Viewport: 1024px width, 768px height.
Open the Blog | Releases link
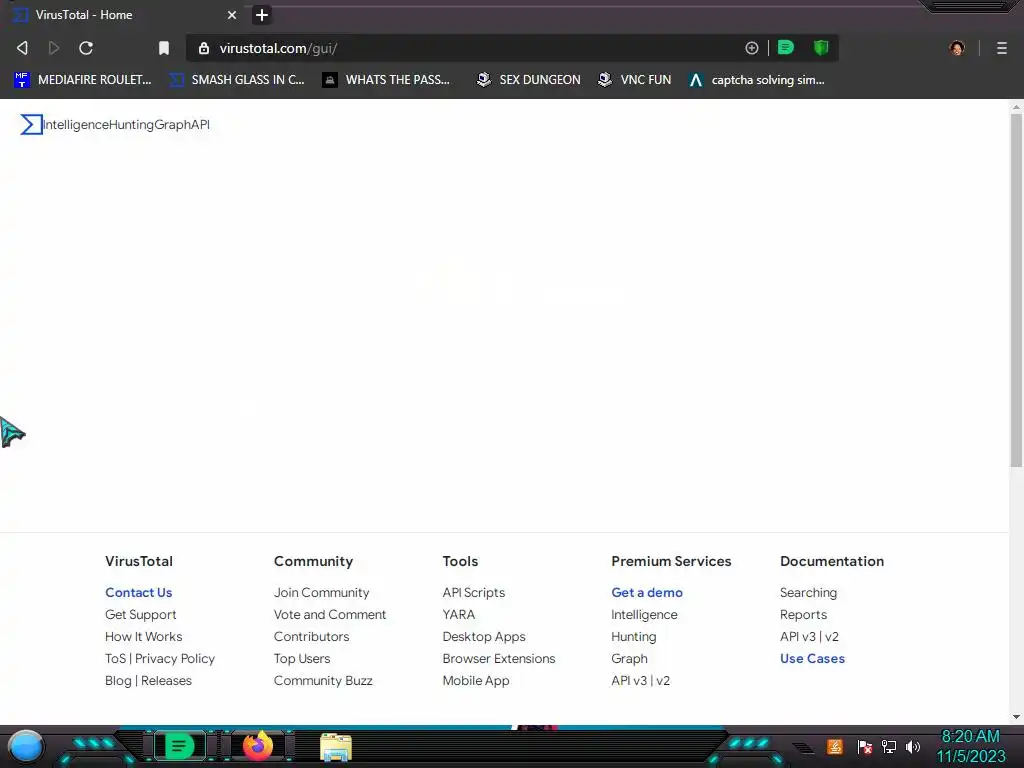pyautogui.click(x=148, y=680)
